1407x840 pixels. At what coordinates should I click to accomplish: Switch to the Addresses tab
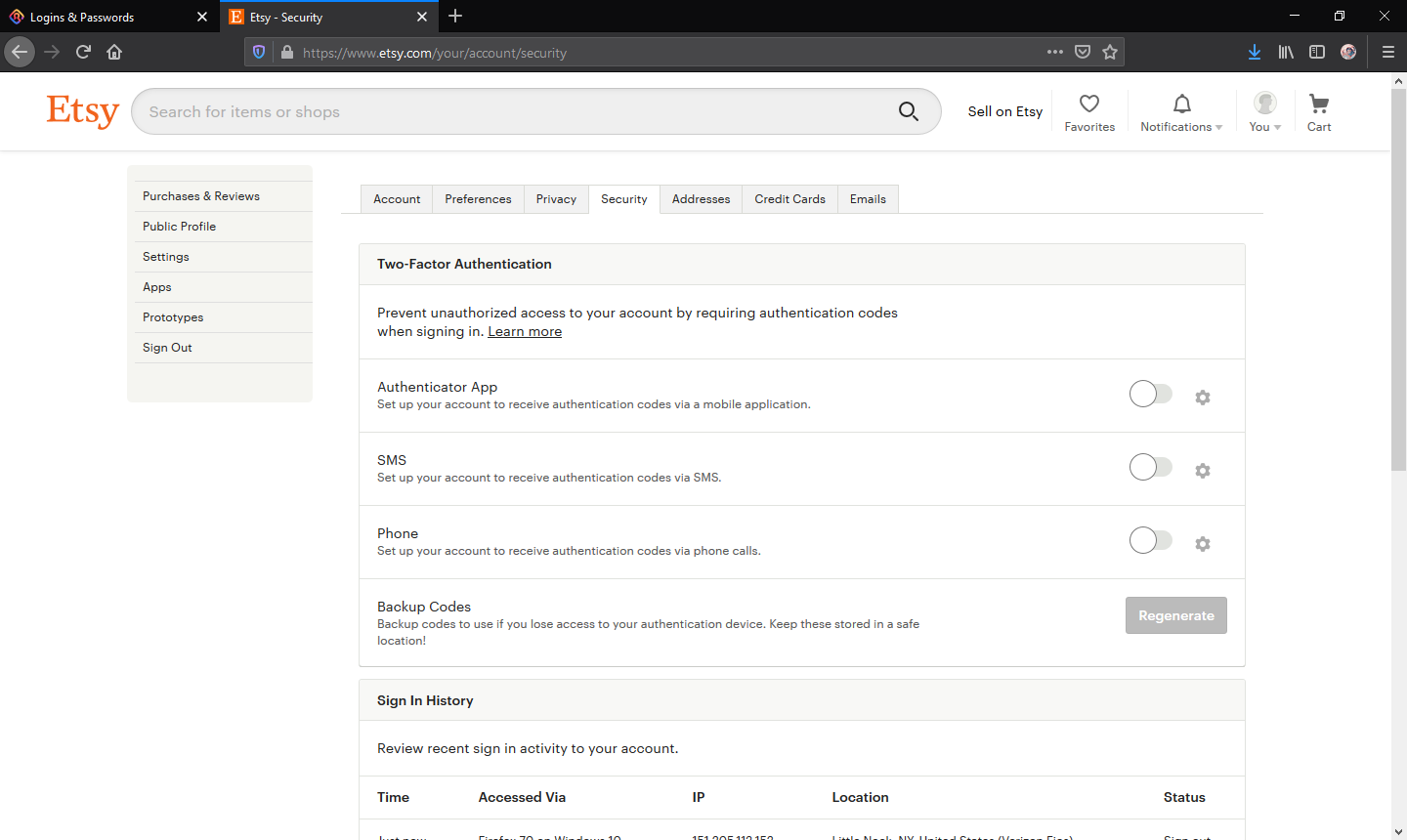(701, 199)
